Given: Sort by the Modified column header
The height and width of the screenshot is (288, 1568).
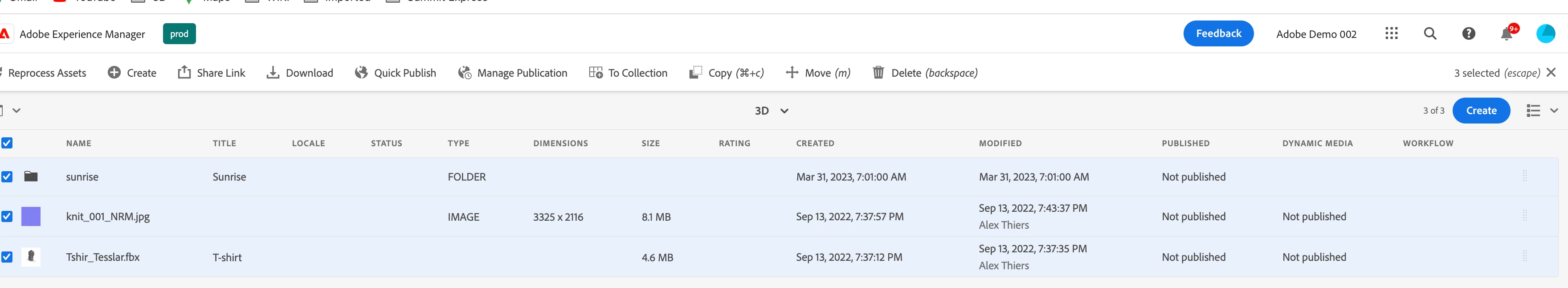Looking at the screenshot, I should tap(1000, 143).
